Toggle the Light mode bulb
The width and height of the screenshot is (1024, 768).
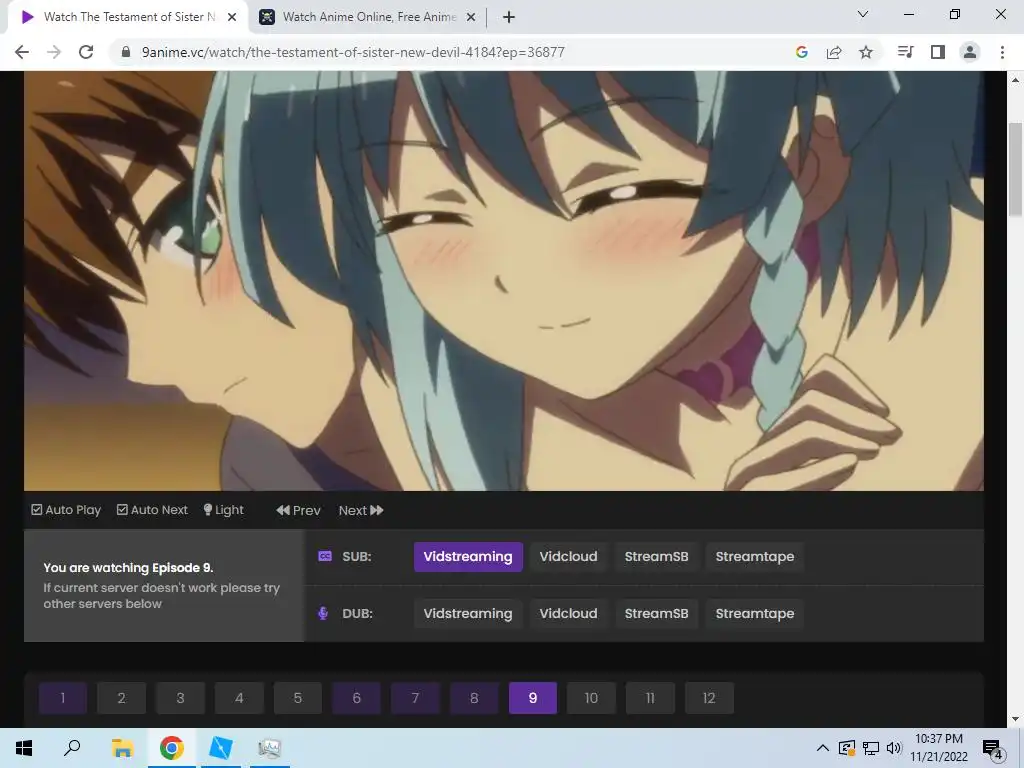click(x=223, y=510)
